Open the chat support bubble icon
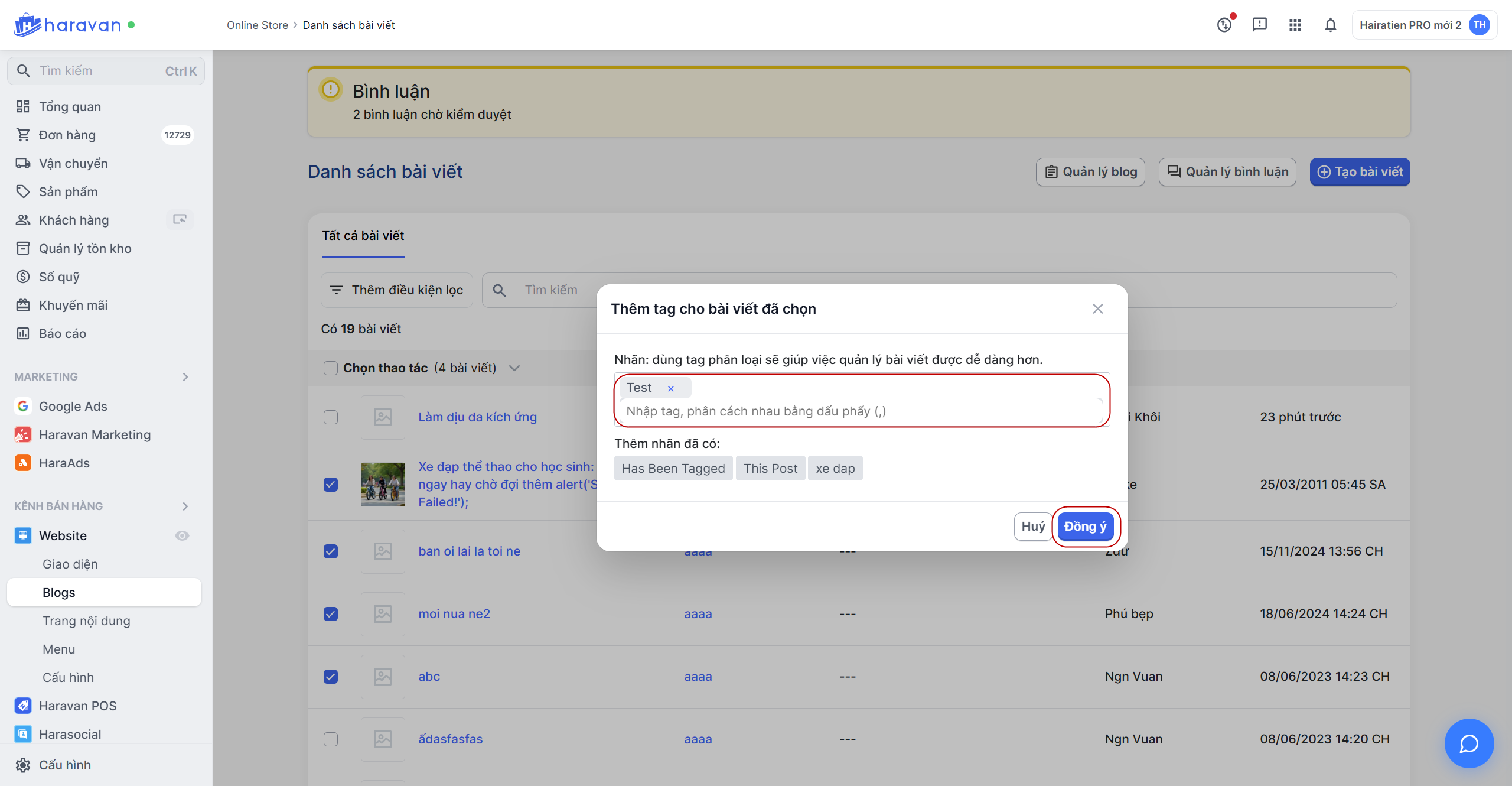Image resolution: width=1512 pixels, height=786 pixels. (x=1469, y=743)
